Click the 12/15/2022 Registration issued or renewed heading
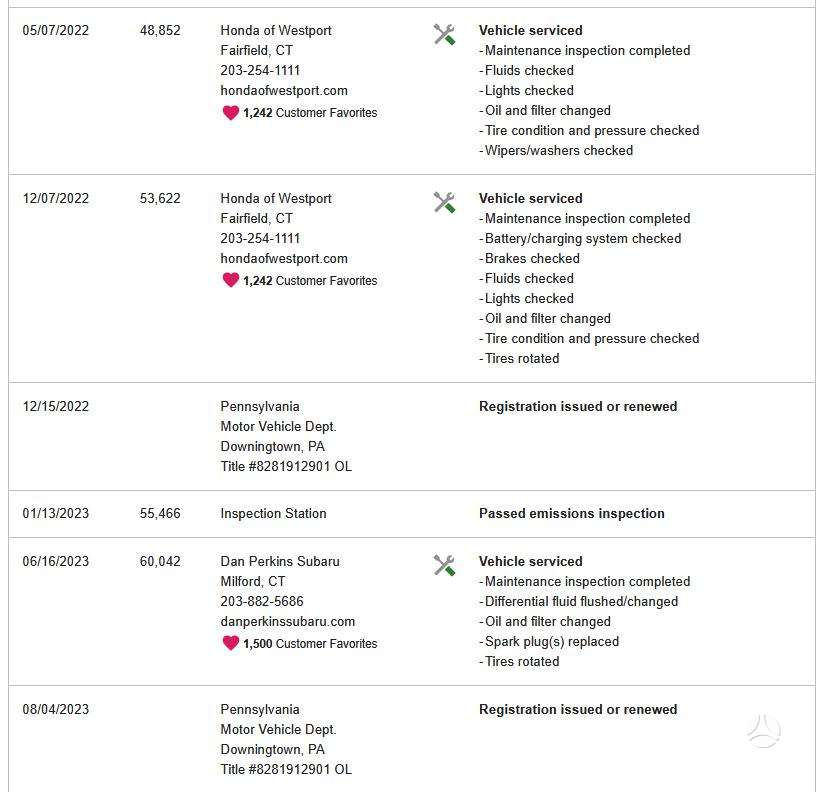816x792 pixels. coord(578,406)
